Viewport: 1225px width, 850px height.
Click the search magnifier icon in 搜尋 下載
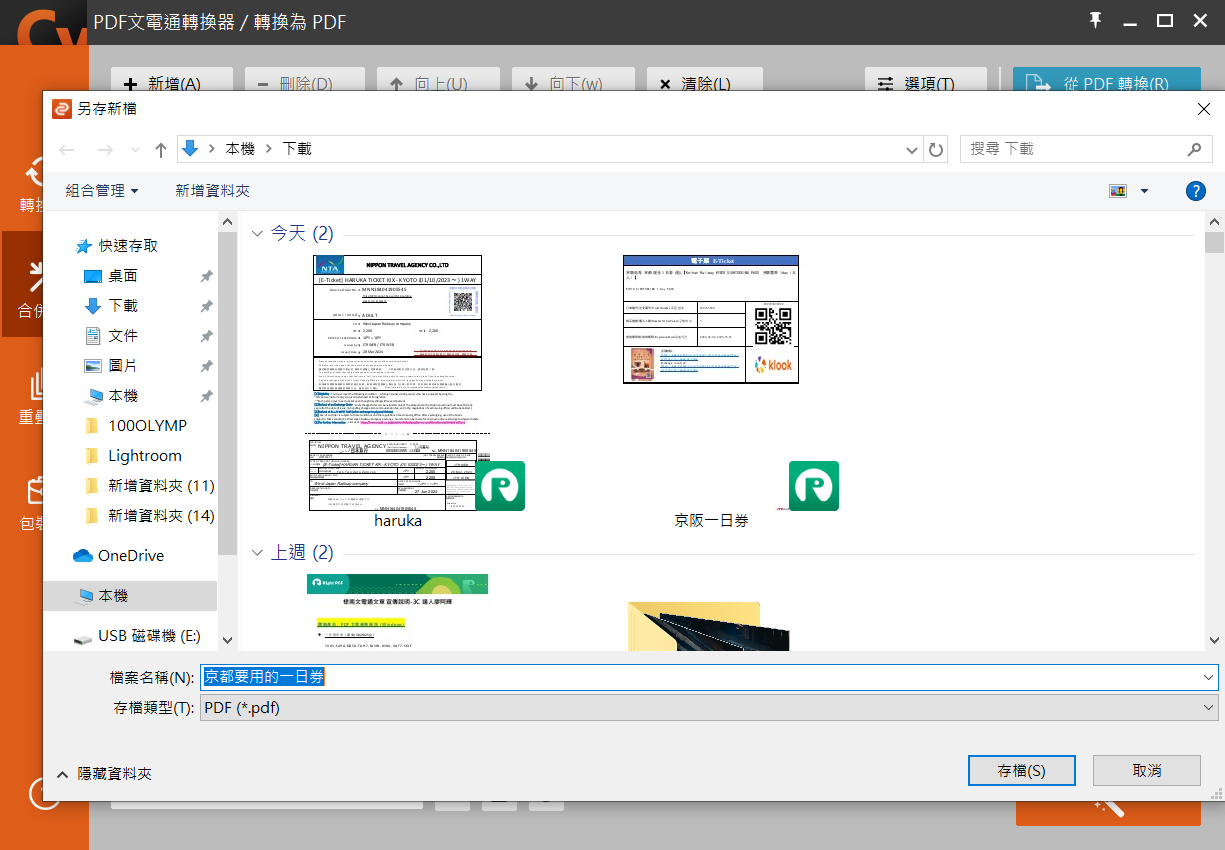click(x=1194, y=149)
